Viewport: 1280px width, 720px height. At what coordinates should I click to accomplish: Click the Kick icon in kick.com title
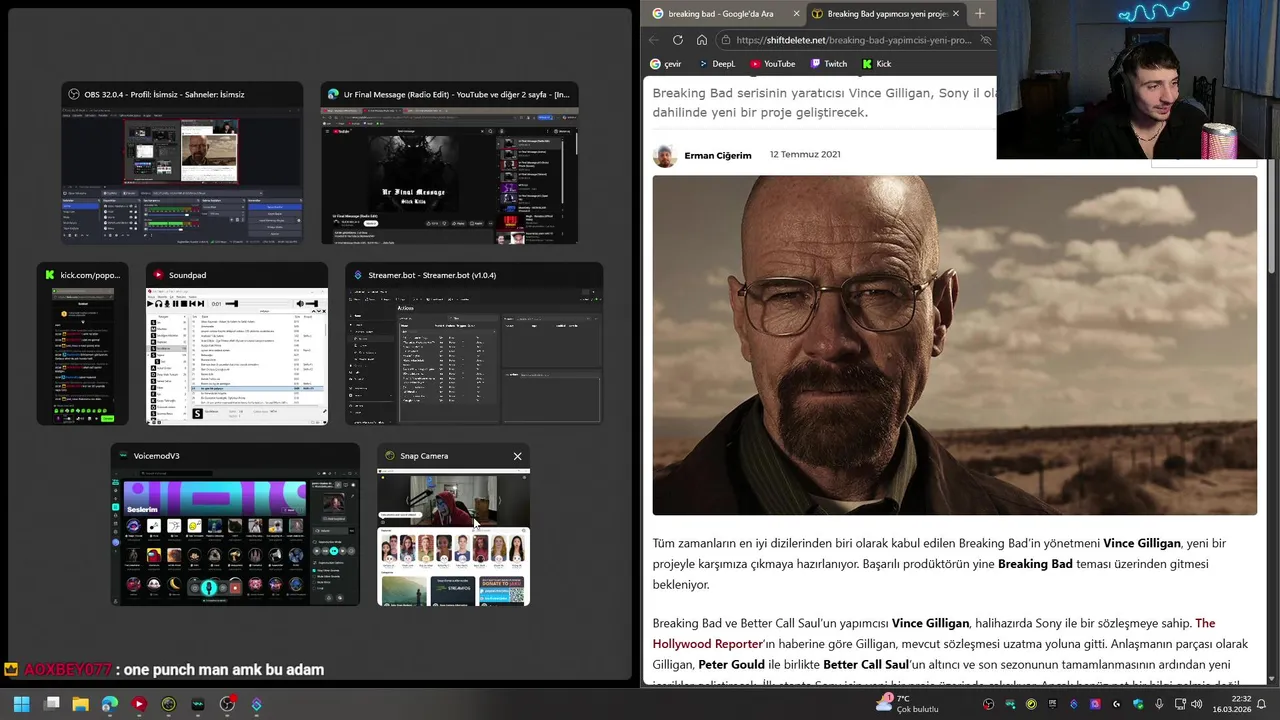click(x=50, y=275)
